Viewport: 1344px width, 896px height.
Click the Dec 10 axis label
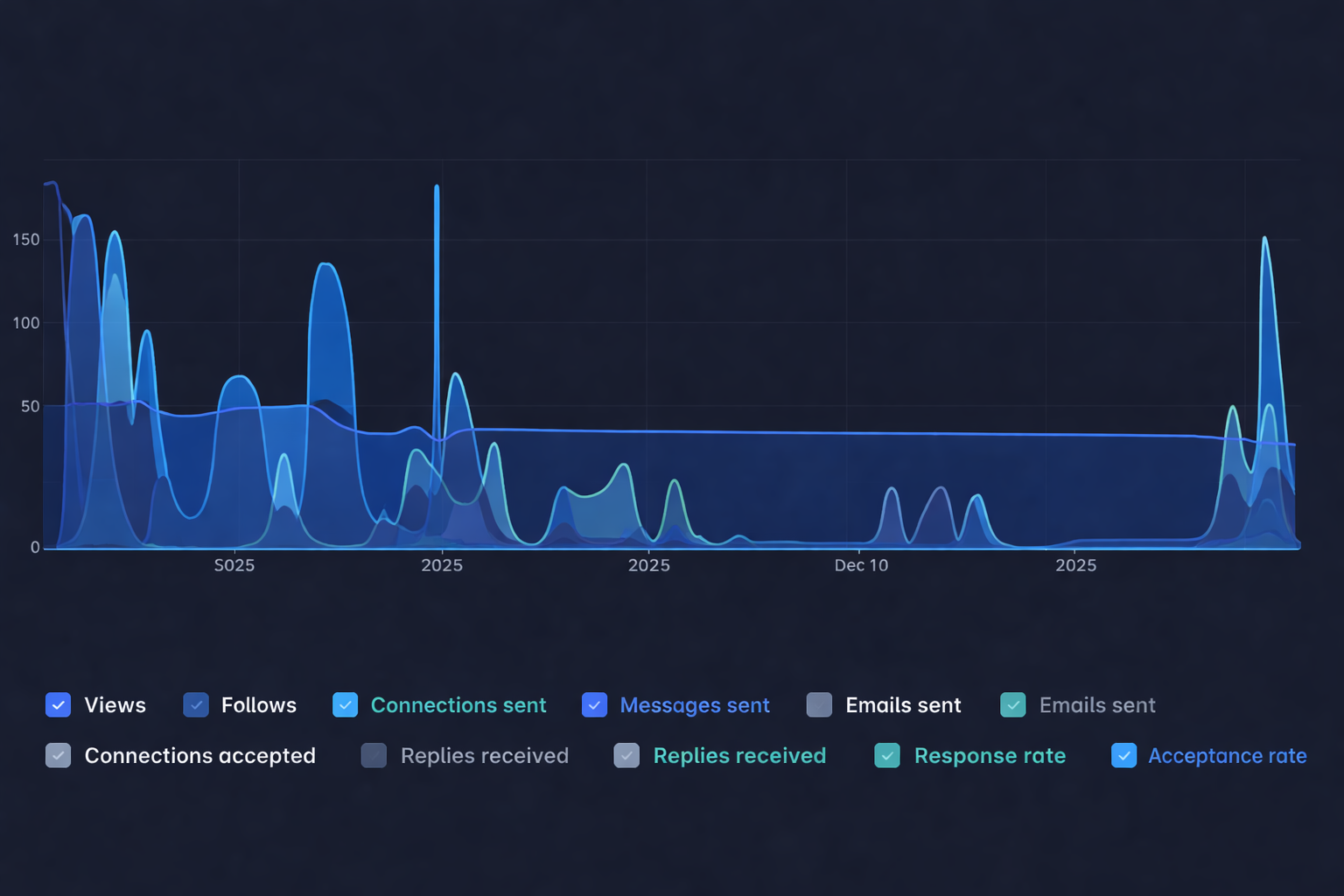tap(861, 565)
